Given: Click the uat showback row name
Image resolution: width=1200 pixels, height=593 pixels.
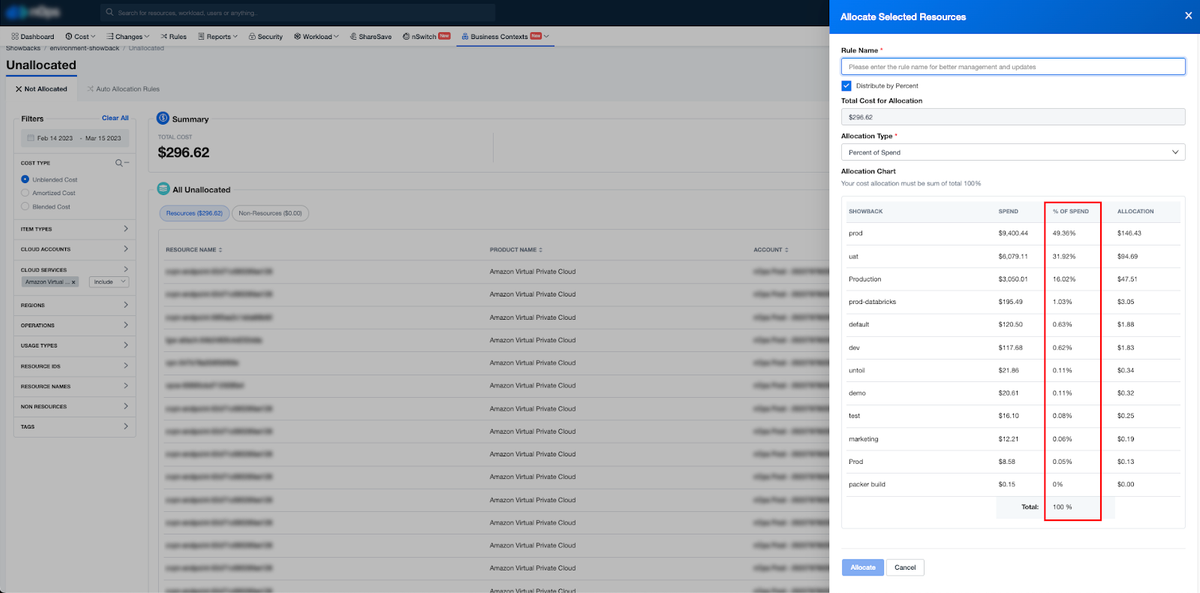Looking at the screenshot, I should click(x=853, y=256).
